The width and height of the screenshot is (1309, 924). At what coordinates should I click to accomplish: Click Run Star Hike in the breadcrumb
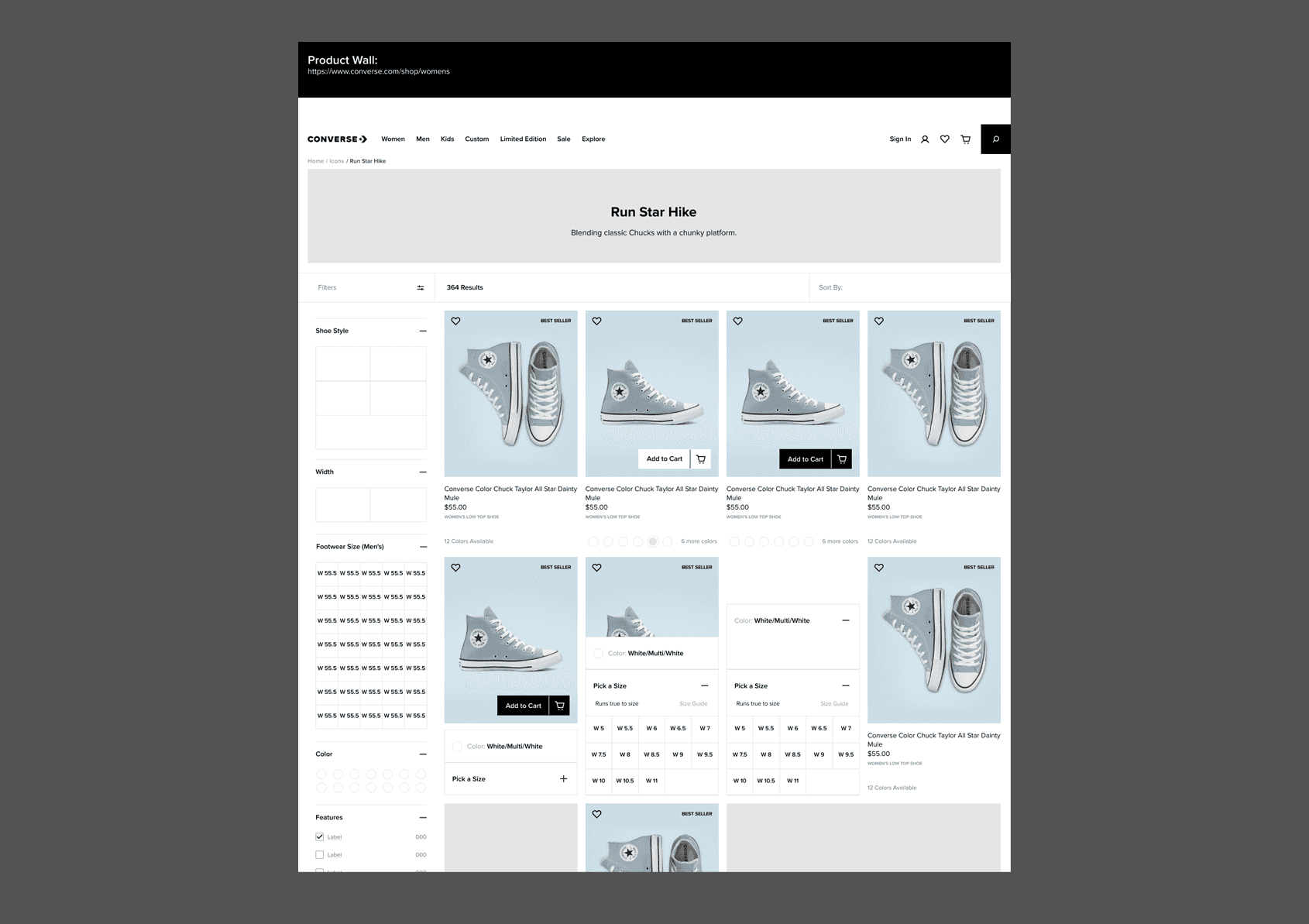coord(368,161)
